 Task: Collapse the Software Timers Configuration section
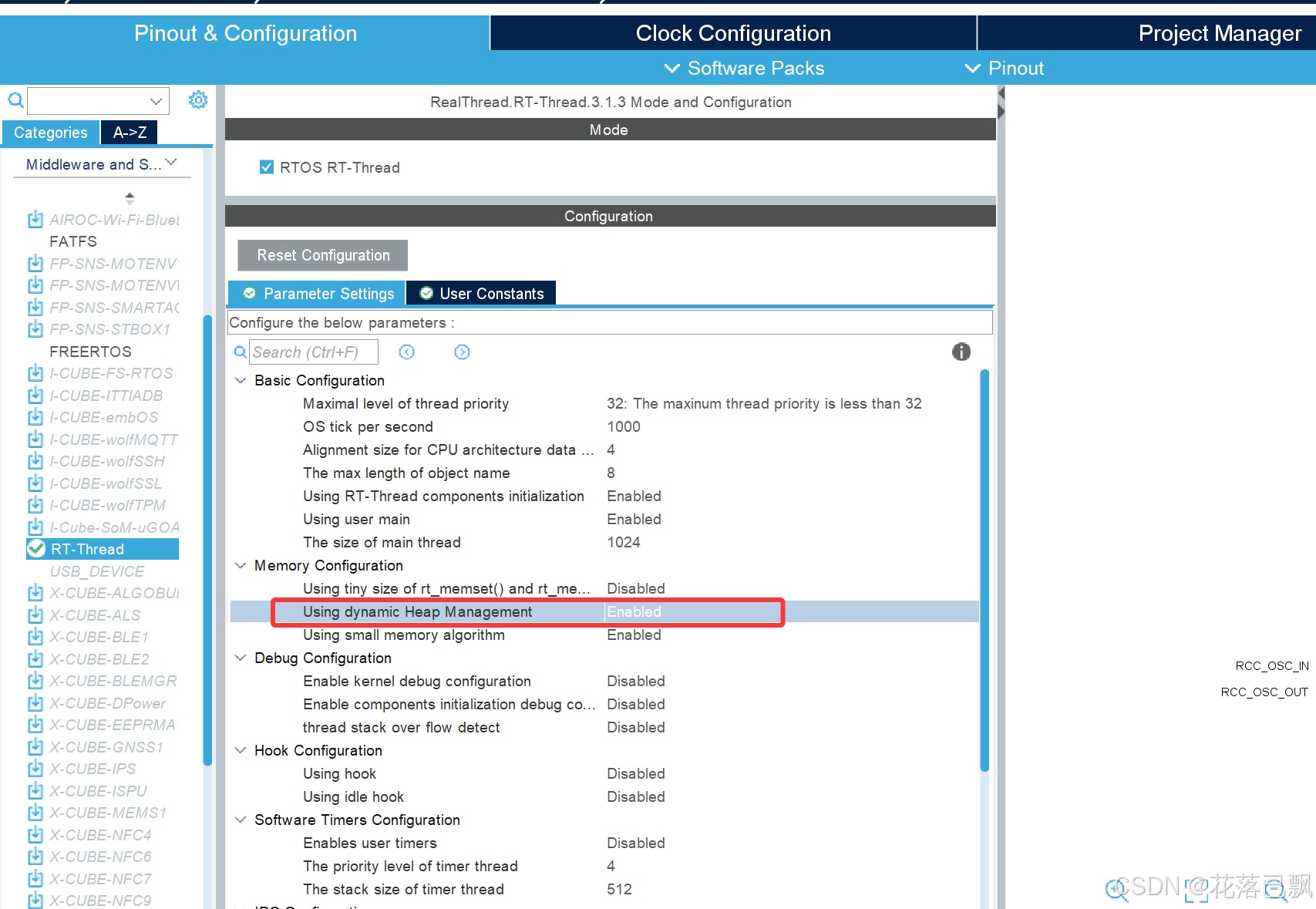coord(241,820)
